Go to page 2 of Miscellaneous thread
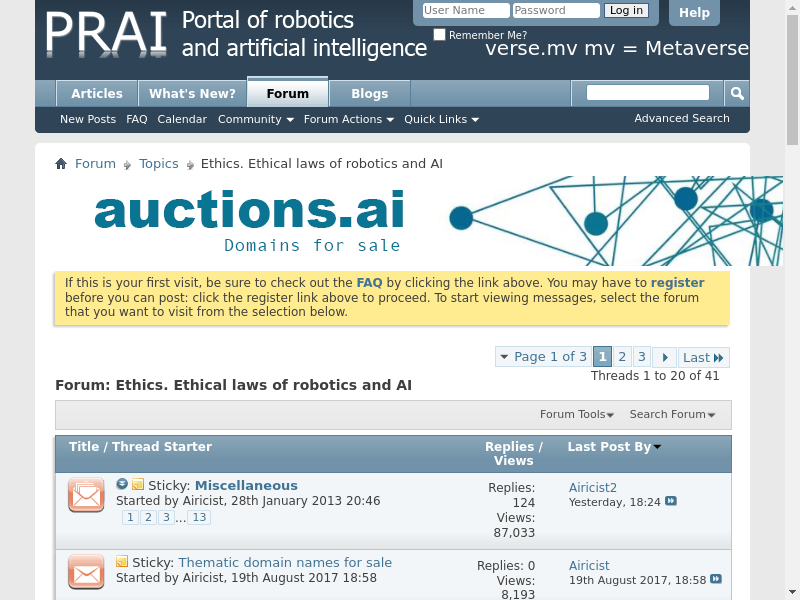800x600 pixels. (x=148, y=517)
